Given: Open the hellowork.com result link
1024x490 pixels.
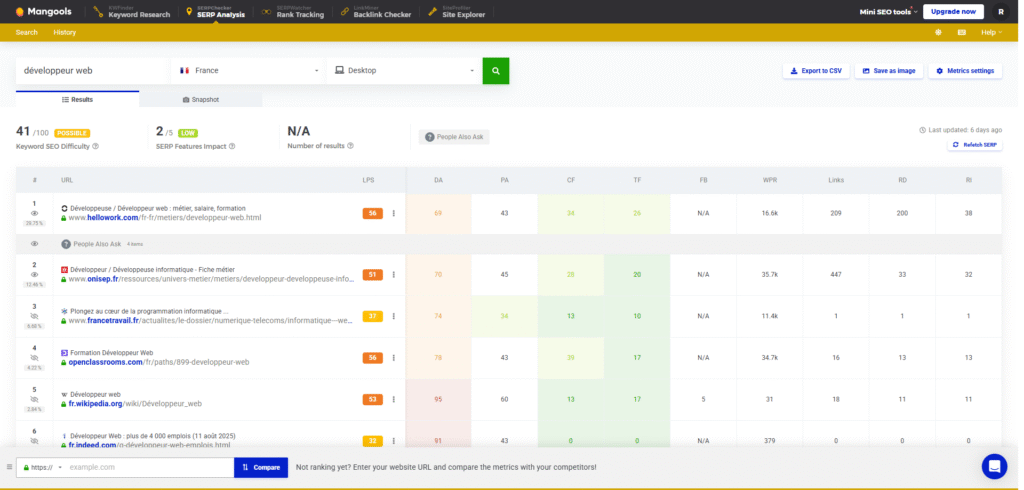Looking at the screenshot, I should (165, 218).
